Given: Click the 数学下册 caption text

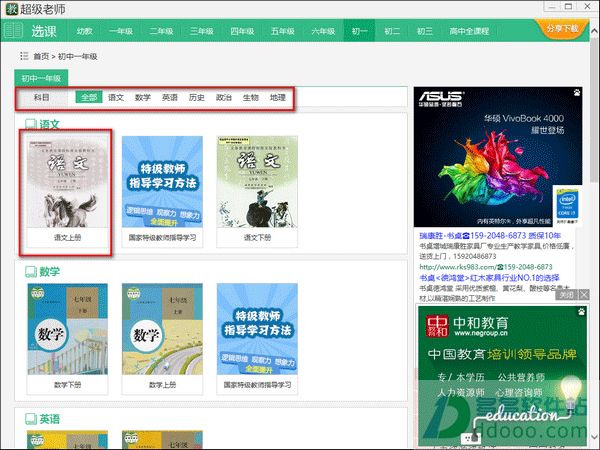Looking at the screenshot, I should click(x=67, y=385).
